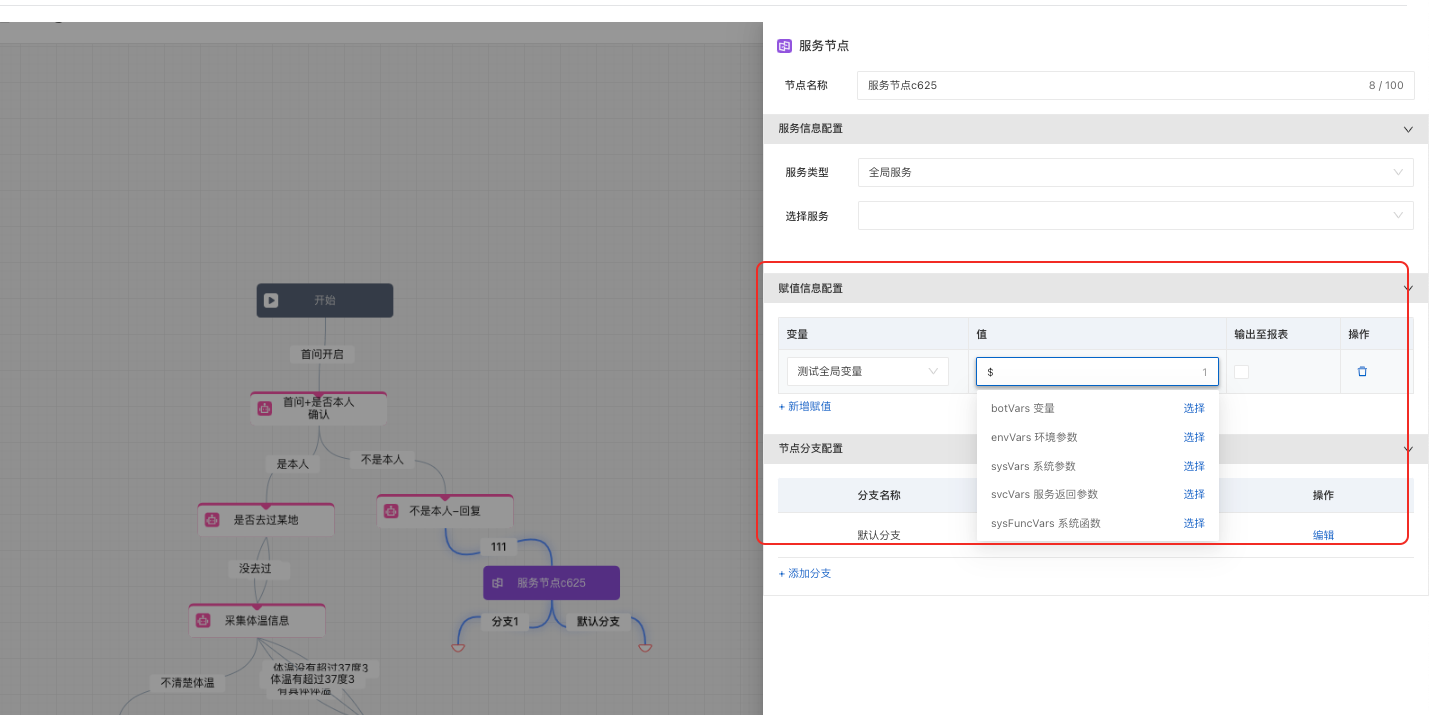Click the value input containing $
Viewport: 1429px width, 715px height.
click(1097, 372)
